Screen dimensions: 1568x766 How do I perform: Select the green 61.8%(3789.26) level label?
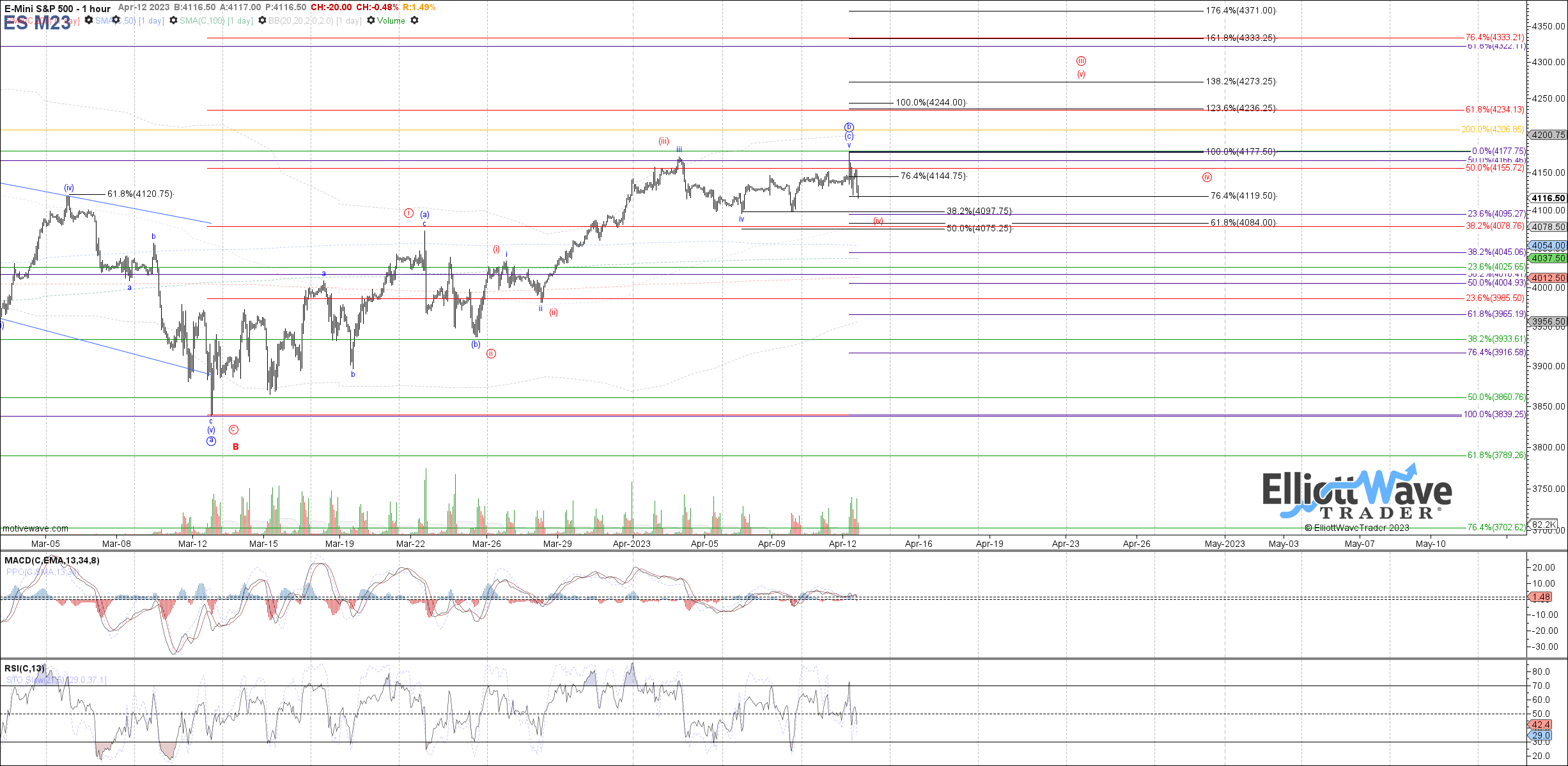point(1496,456)
